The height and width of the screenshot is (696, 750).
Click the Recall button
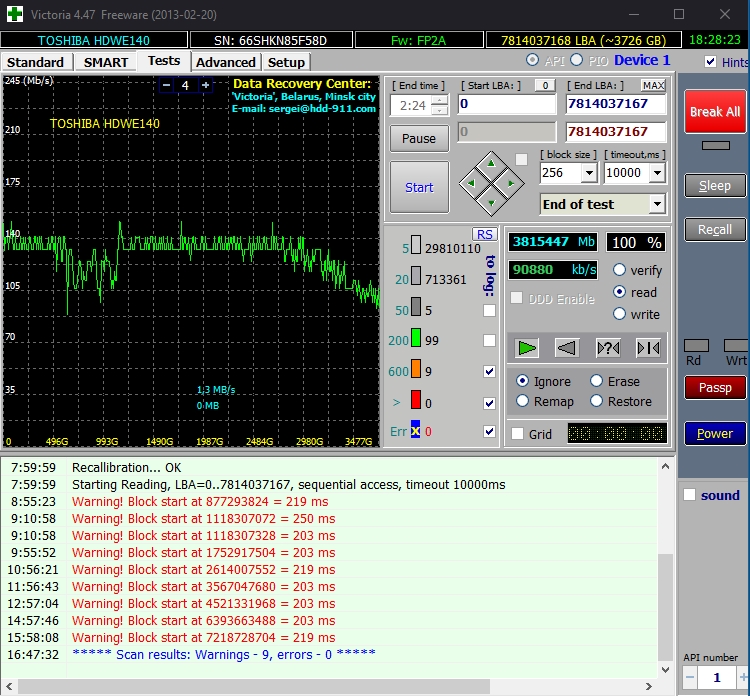pos(715,230)
